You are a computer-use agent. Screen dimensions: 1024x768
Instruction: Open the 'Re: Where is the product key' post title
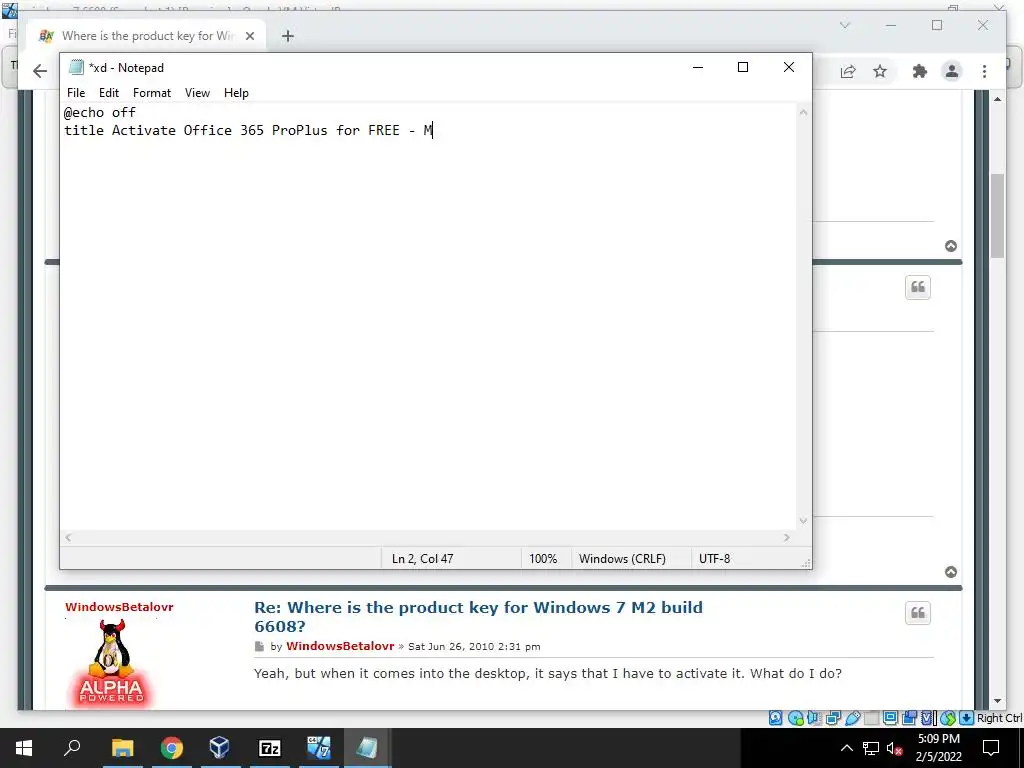[x=478, y=616]
